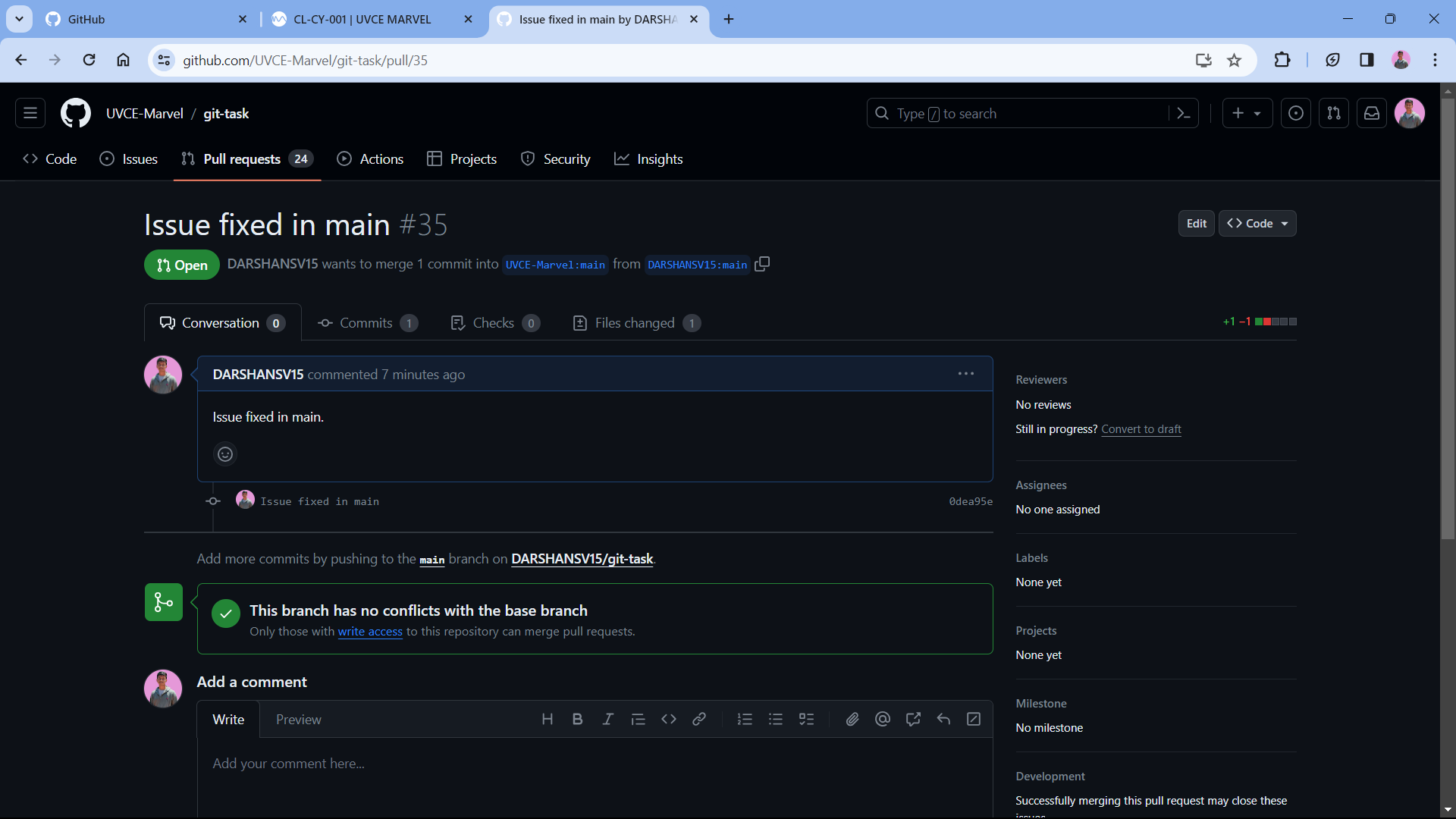Open the command palette icon
Image resolution: width=1456 pixels, height=819 pixels.
click(1183, 114)
